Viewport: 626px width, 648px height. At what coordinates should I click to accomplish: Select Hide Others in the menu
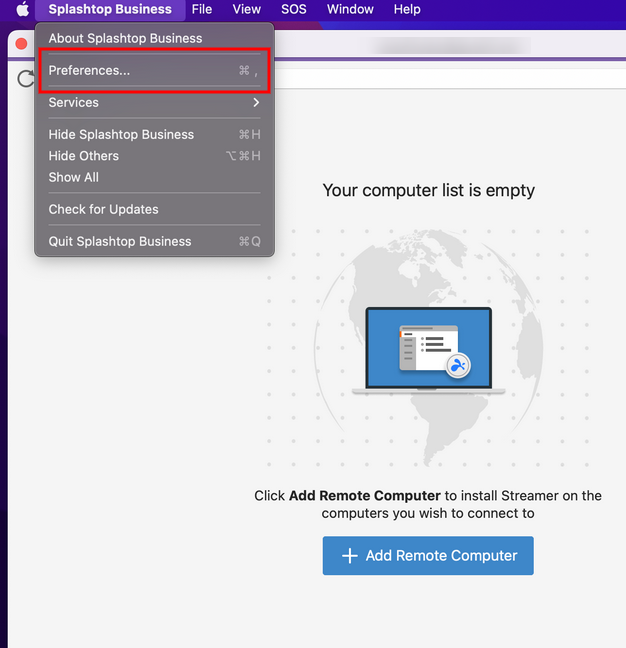pyautogui.click(x=155, y=156)
